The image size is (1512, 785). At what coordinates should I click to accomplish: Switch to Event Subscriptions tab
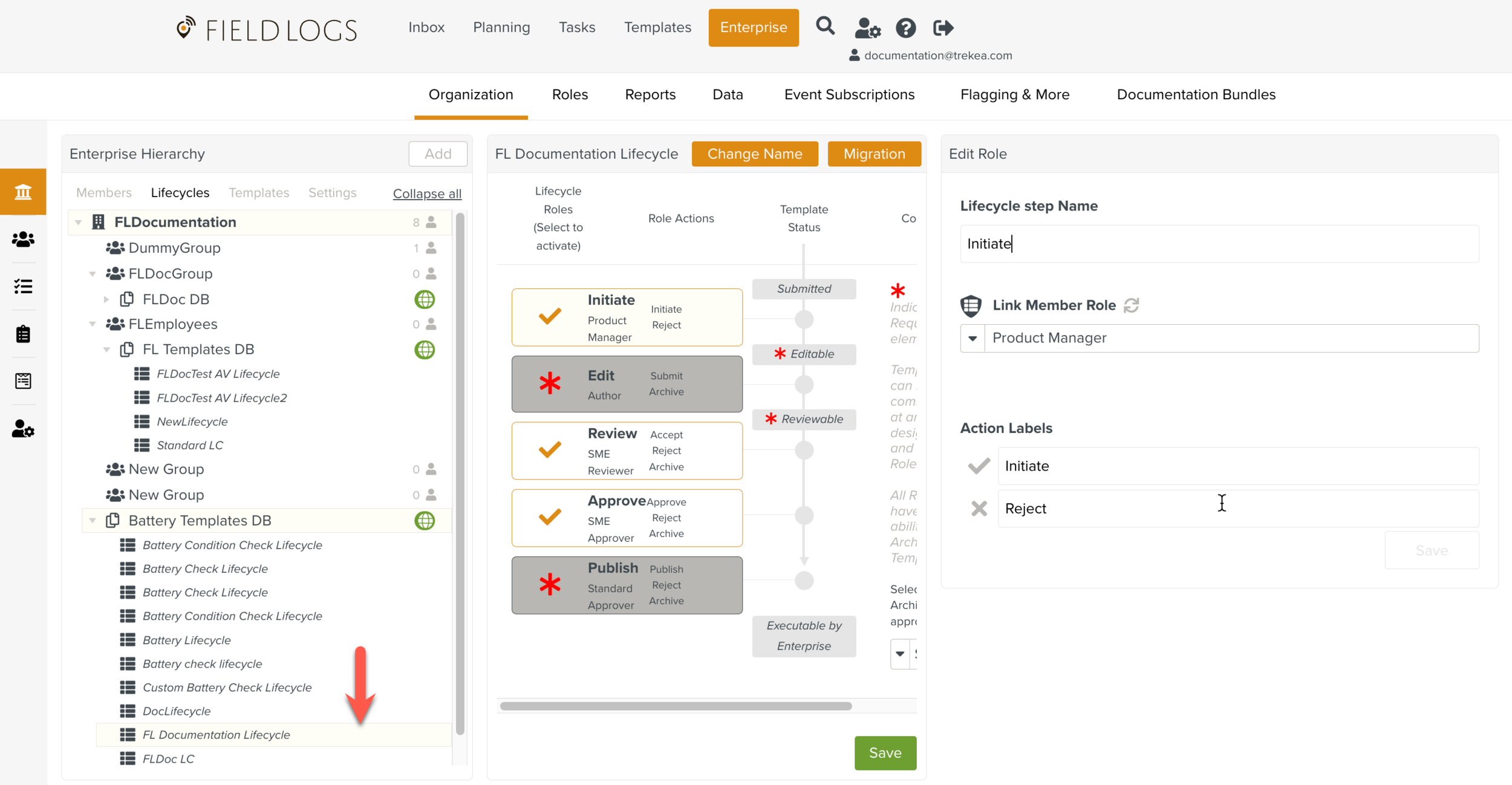(849, 94)
